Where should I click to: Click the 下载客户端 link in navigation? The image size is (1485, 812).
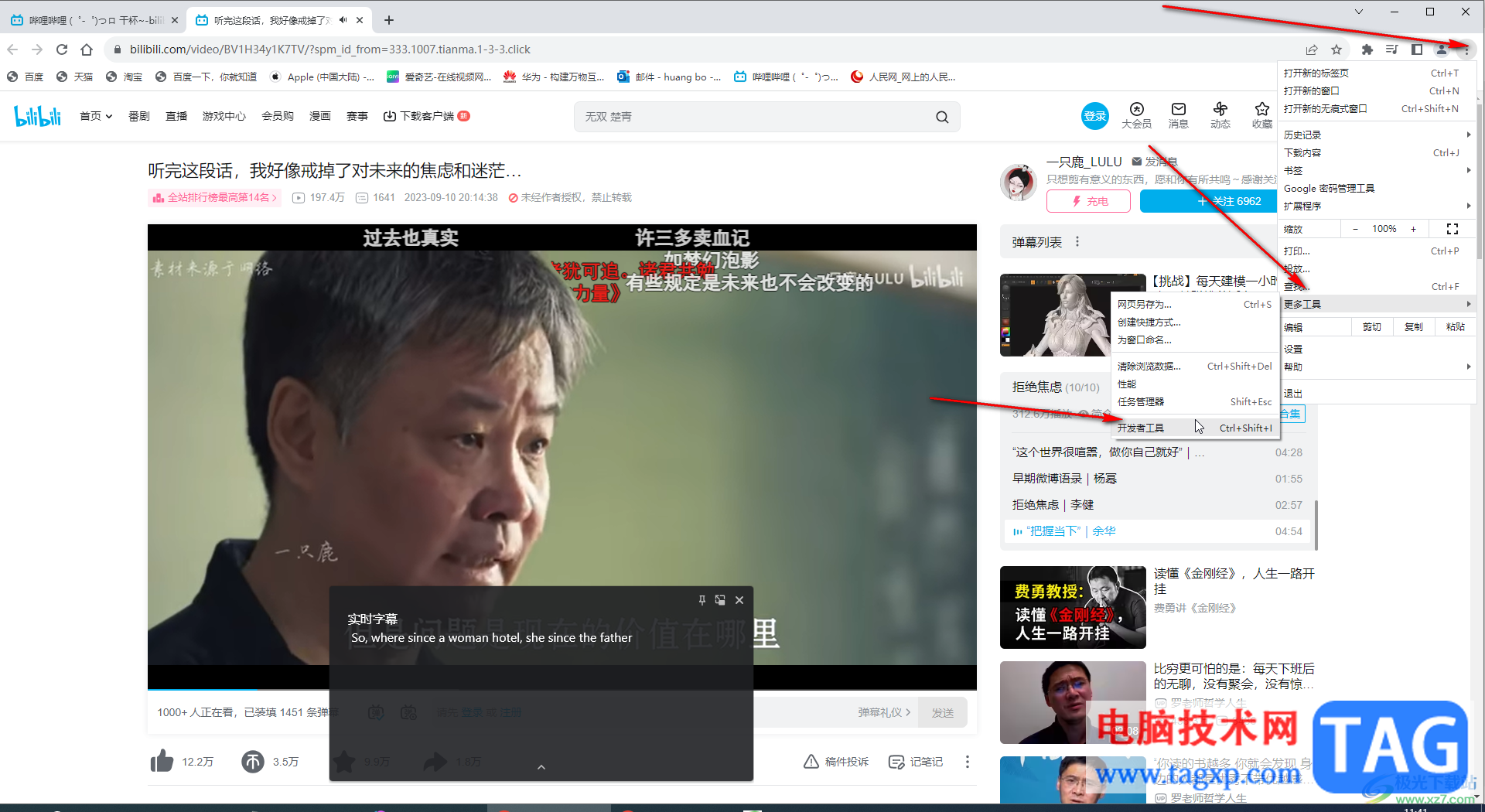pyautogui.click(x=426, y=116)
